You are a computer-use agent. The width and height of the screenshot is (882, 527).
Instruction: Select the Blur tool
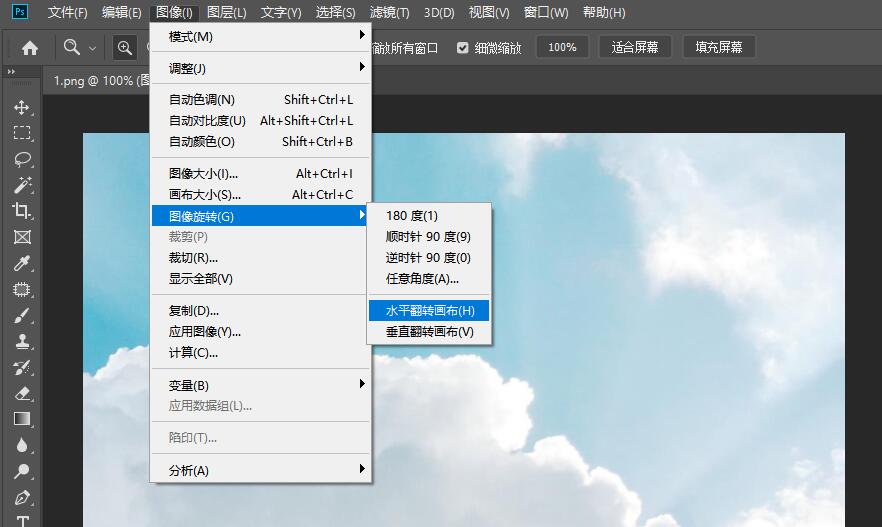(x=22, y=445)
